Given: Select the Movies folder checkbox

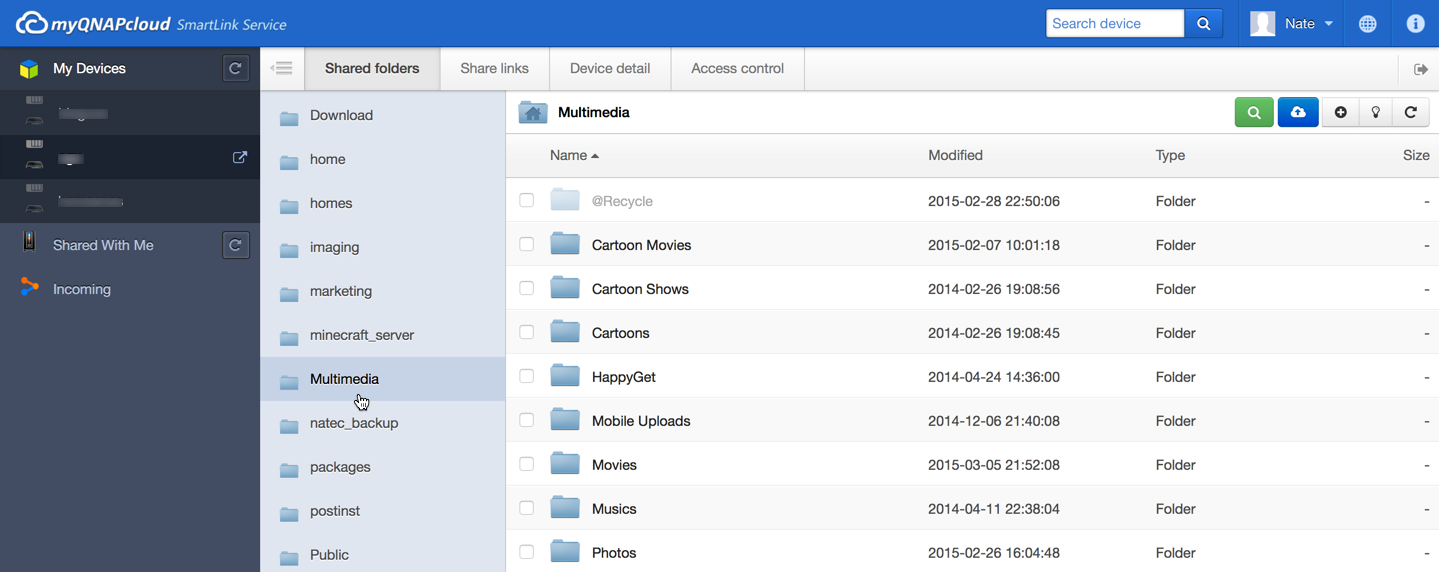Looking at the screenshot, I should 527,465.
